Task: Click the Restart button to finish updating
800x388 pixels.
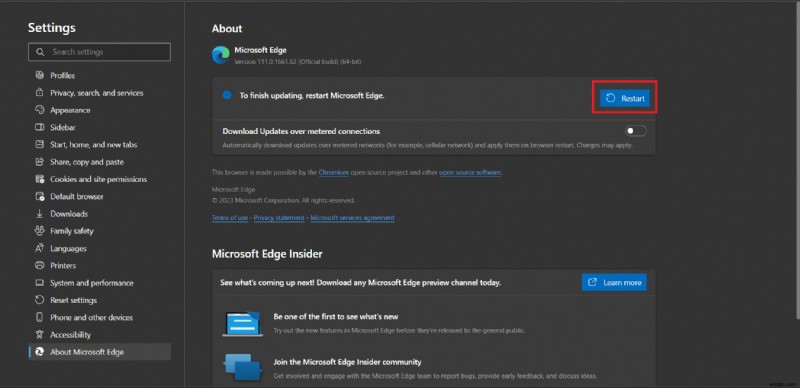Action: click(x=624, y=99)
